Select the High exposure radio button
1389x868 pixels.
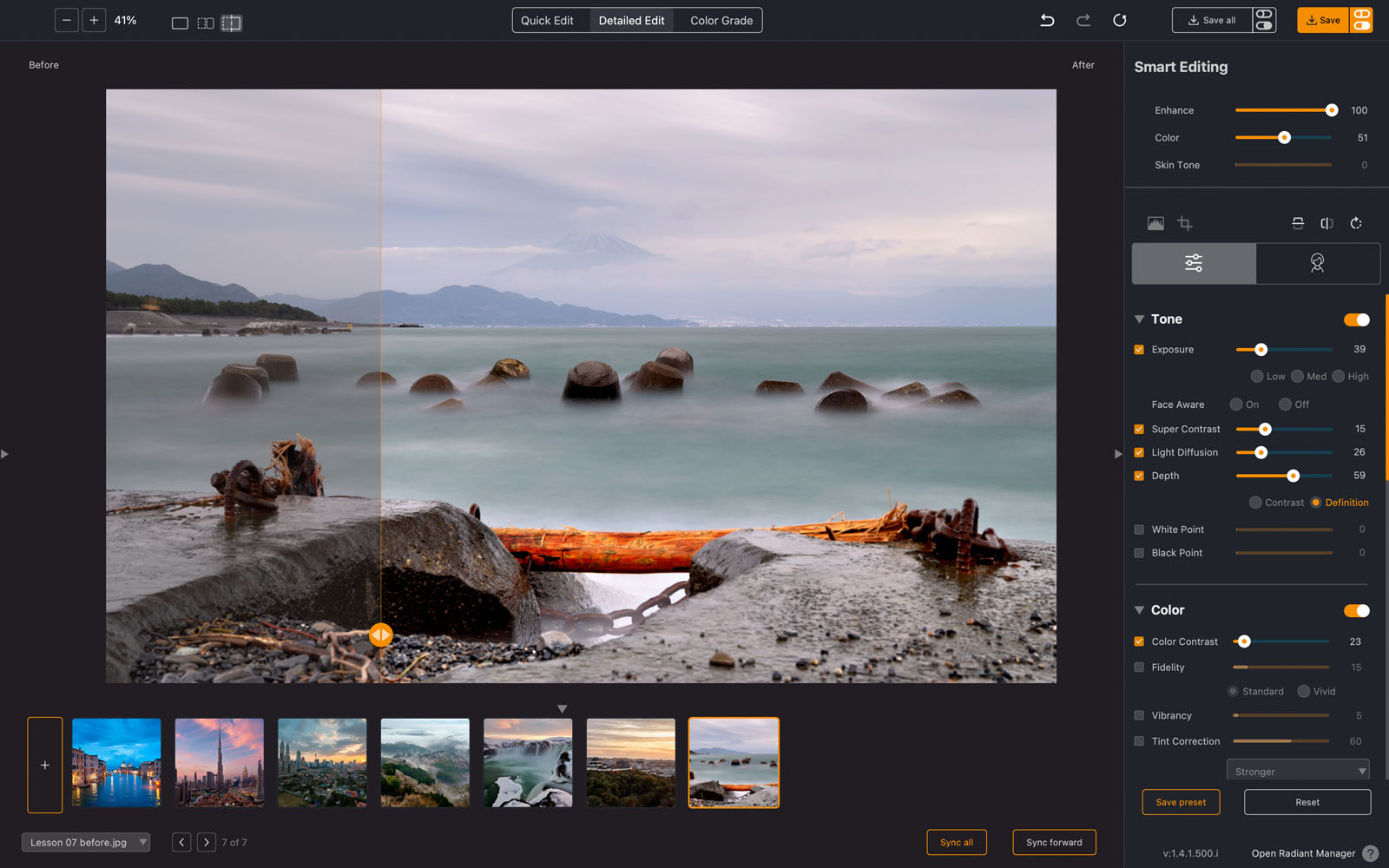[1337, 376]
